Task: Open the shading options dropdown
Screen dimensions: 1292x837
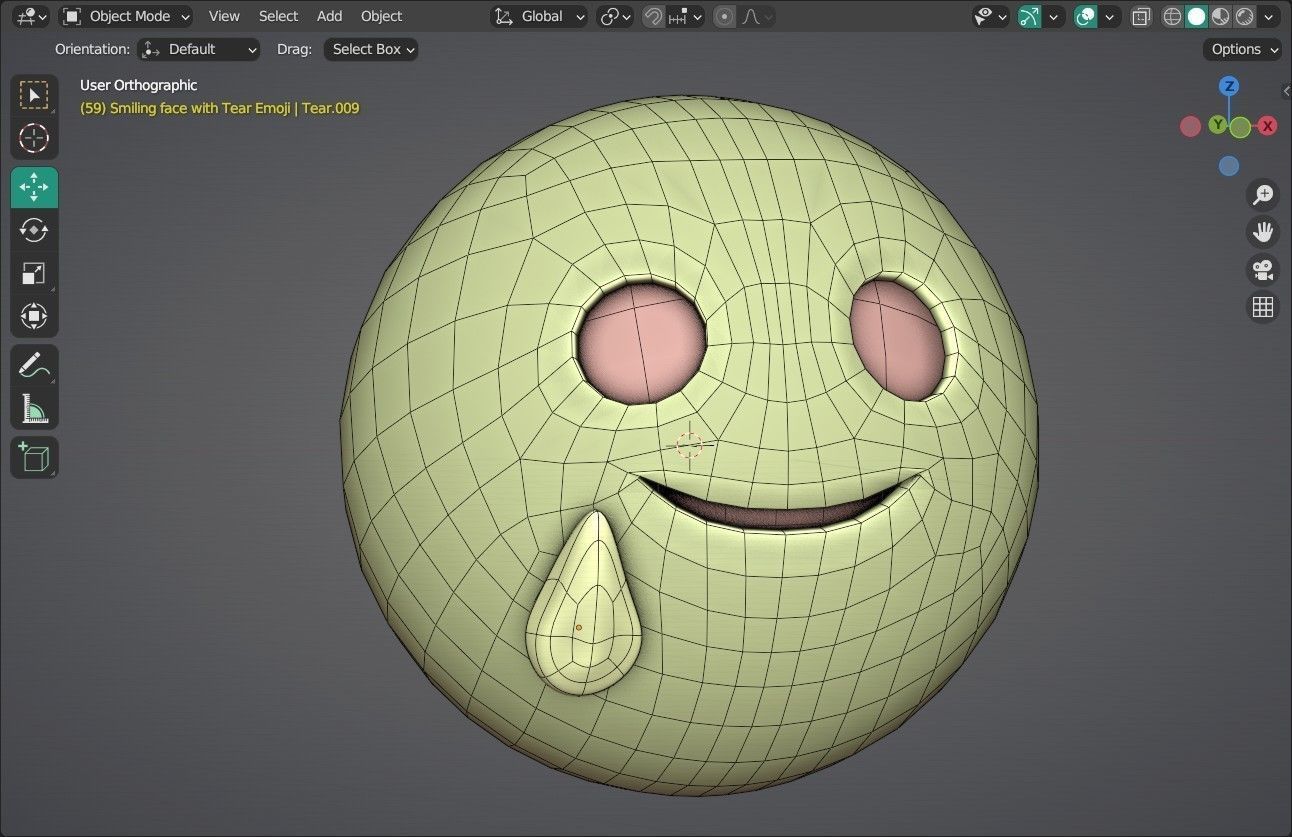Action: pos(1269,16)
